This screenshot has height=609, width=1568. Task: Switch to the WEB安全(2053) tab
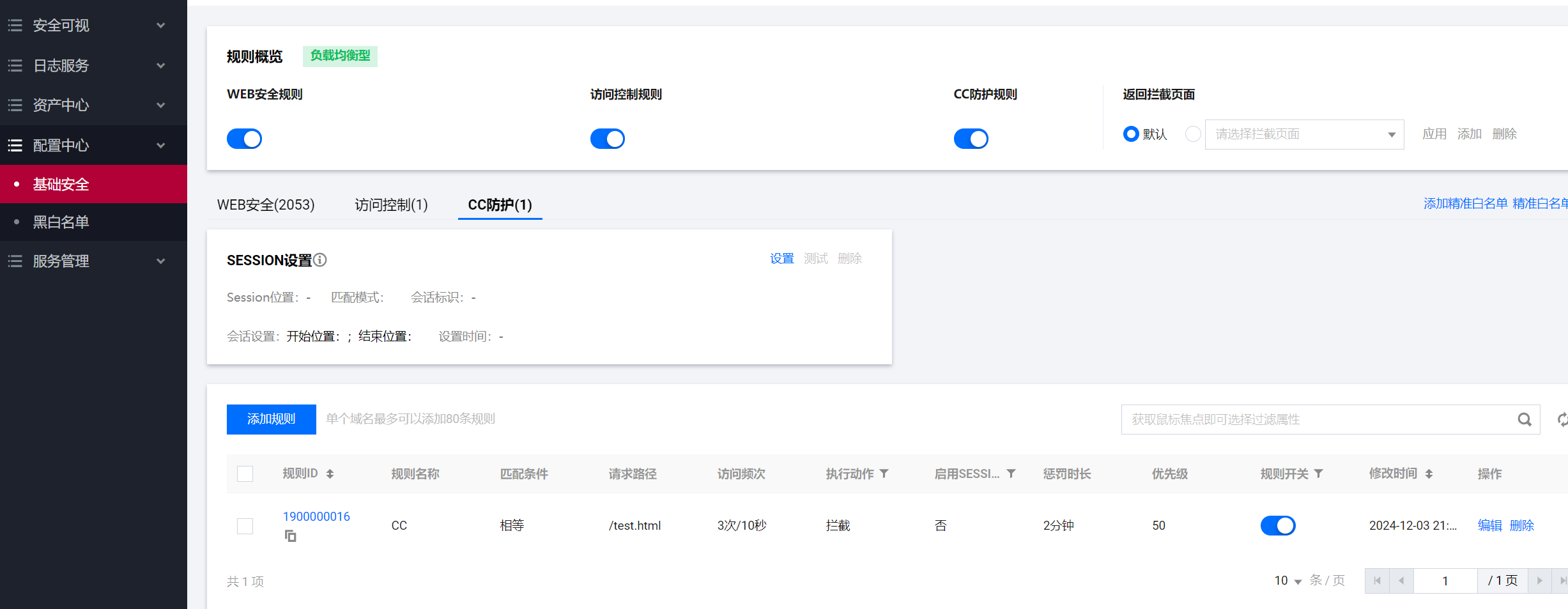click(x=266, y=205)
